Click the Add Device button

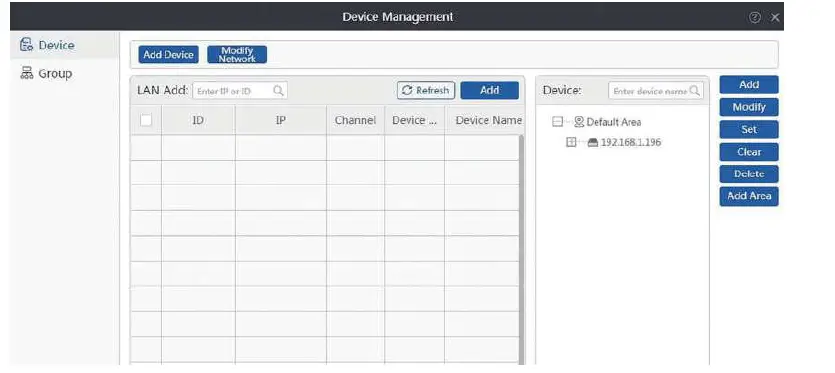point(168,54)
